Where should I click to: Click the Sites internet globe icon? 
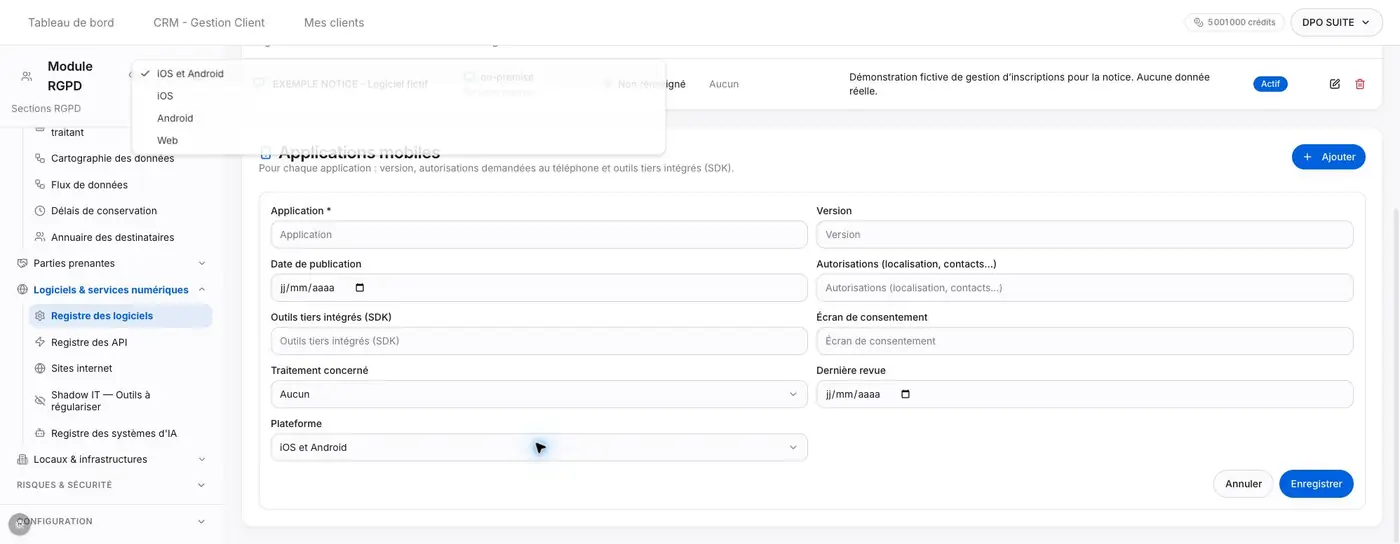coord(40,368)
